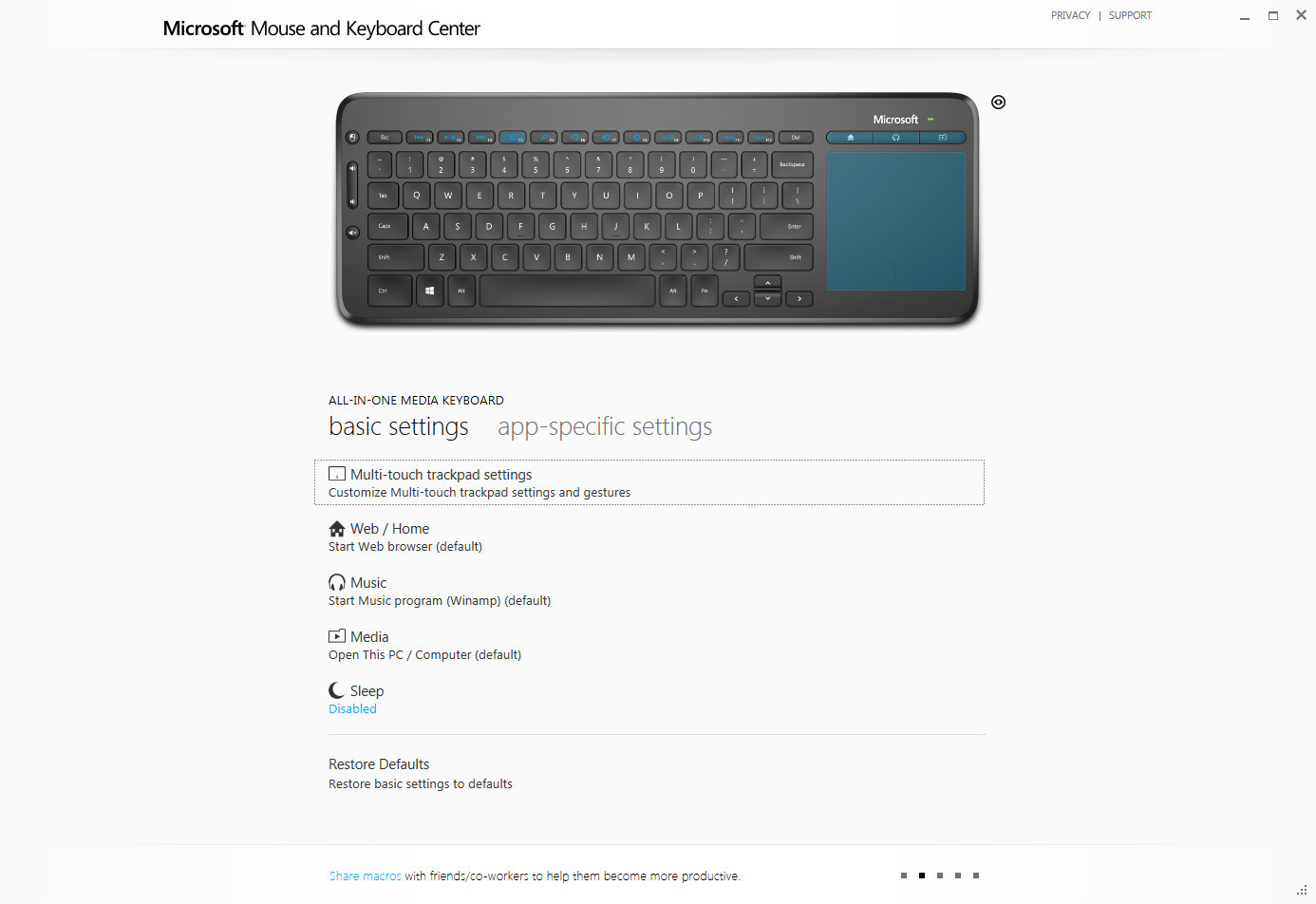Click the eye icon beside the keyboard image
This screenshot has width=1316, height=904.
pos(998,103)
